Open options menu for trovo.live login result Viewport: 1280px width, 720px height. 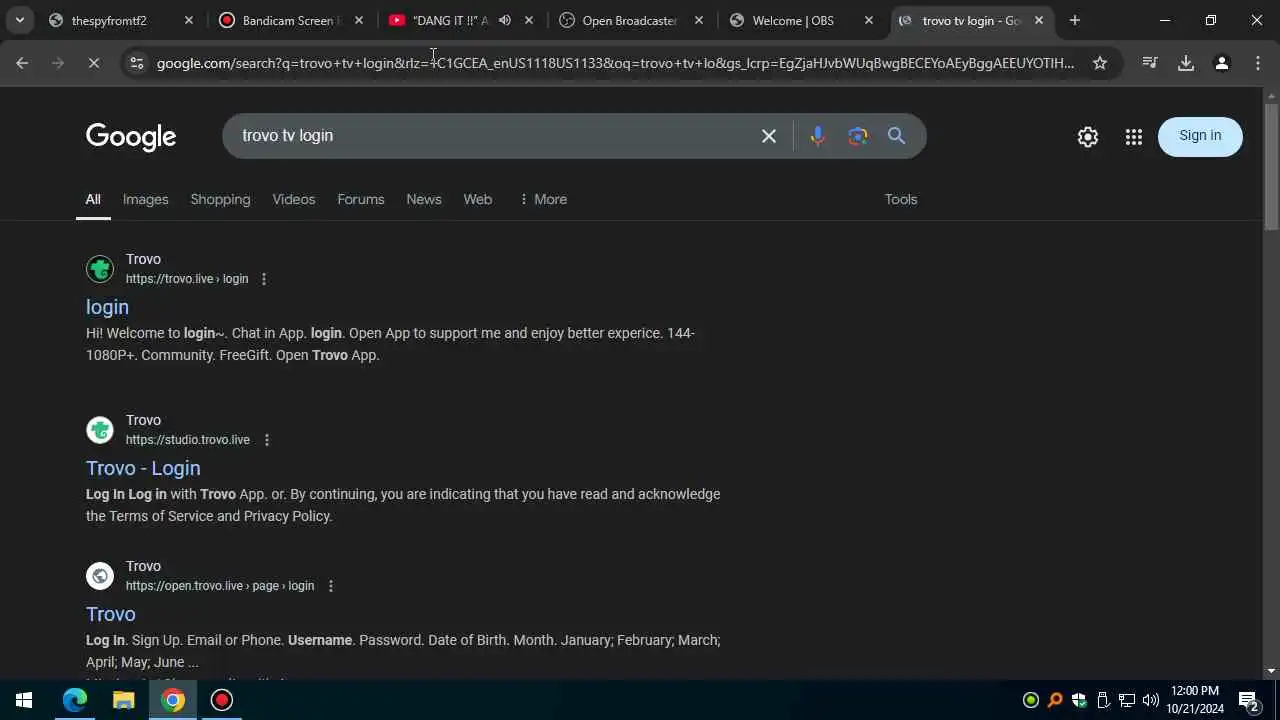pyautogui.click(x=264, y=279)
